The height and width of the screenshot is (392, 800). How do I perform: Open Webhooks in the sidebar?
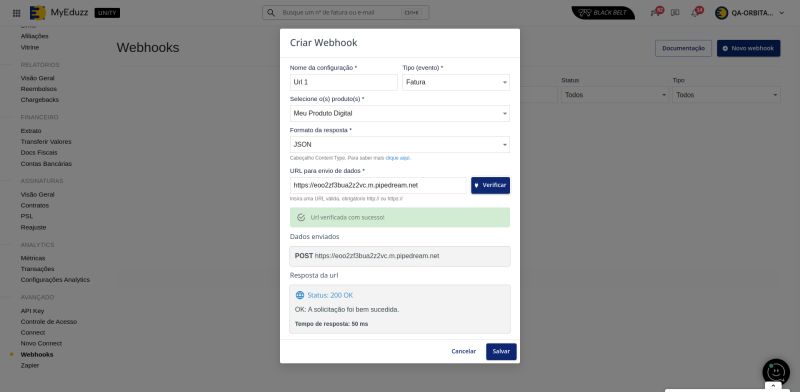pos(37,354)
